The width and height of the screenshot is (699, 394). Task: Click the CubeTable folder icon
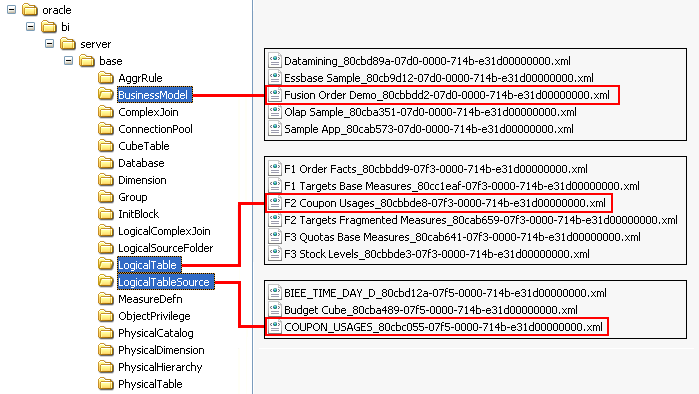(106, 146)
